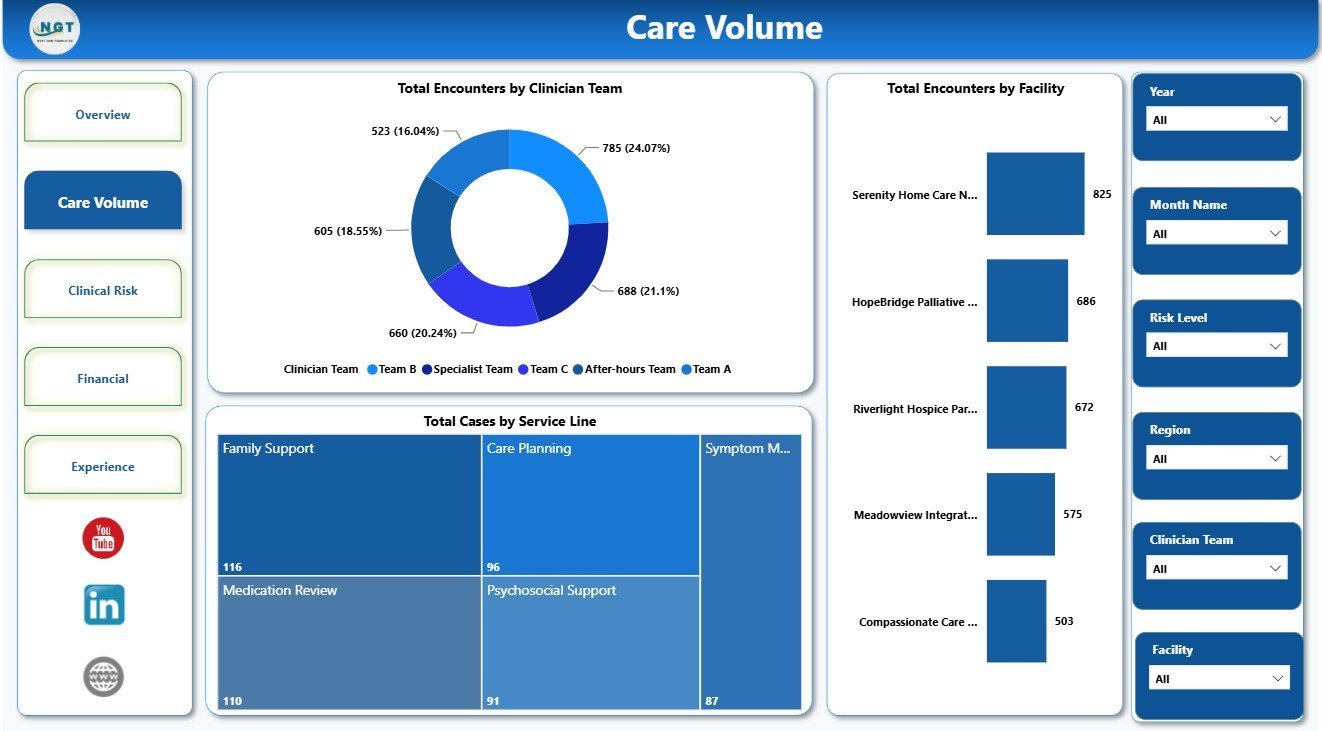Click the Symptom M... treemap tile
This screenshot has width=1322, height=731.
[751, 572]
